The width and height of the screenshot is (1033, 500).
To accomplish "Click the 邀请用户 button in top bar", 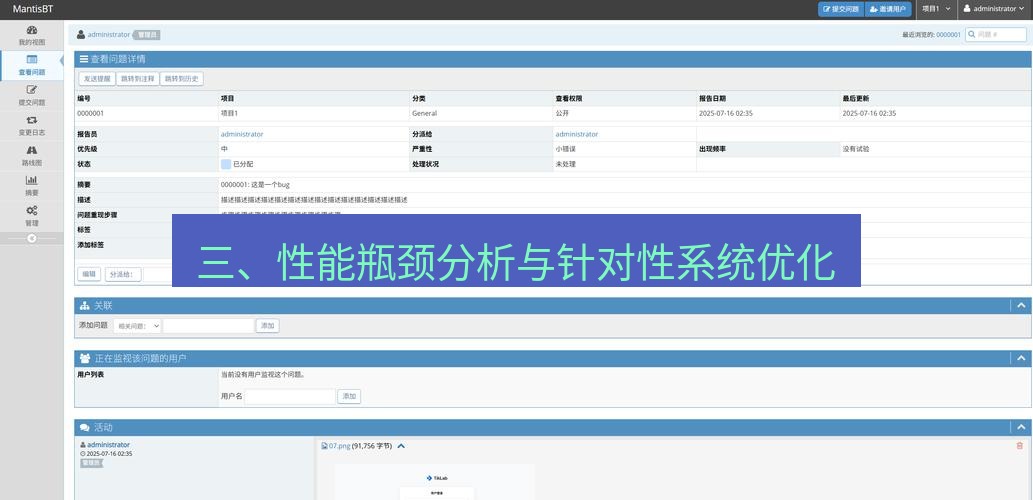I will (887, 9).
